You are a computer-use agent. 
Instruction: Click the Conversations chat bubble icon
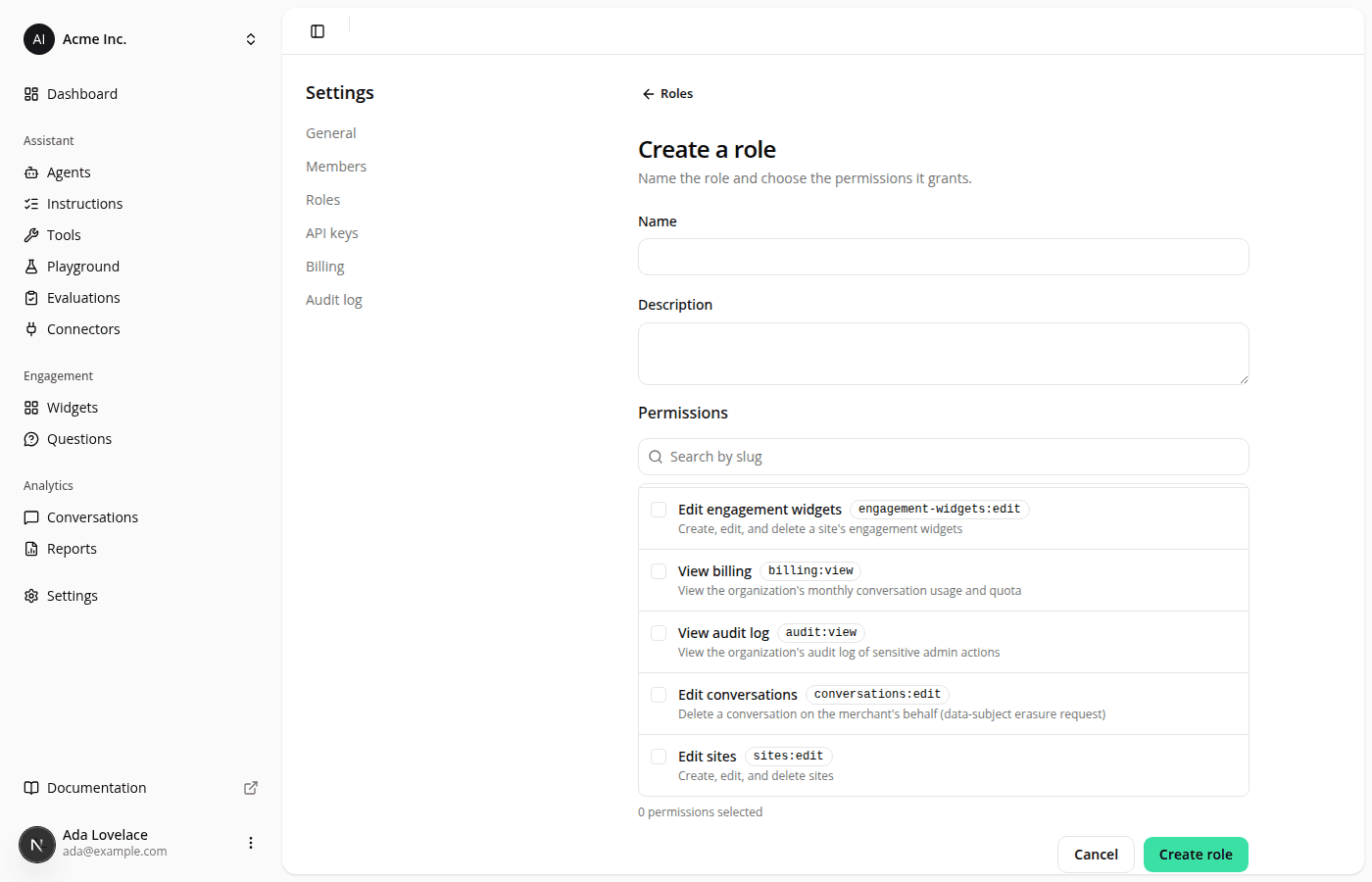(31, 517)
